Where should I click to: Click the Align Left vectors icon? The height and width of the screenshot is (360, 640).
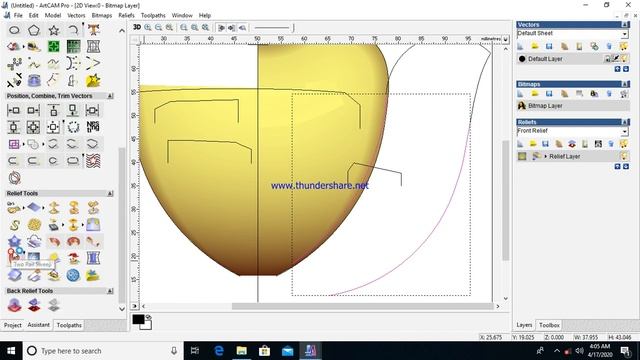[x=14, y=110]
